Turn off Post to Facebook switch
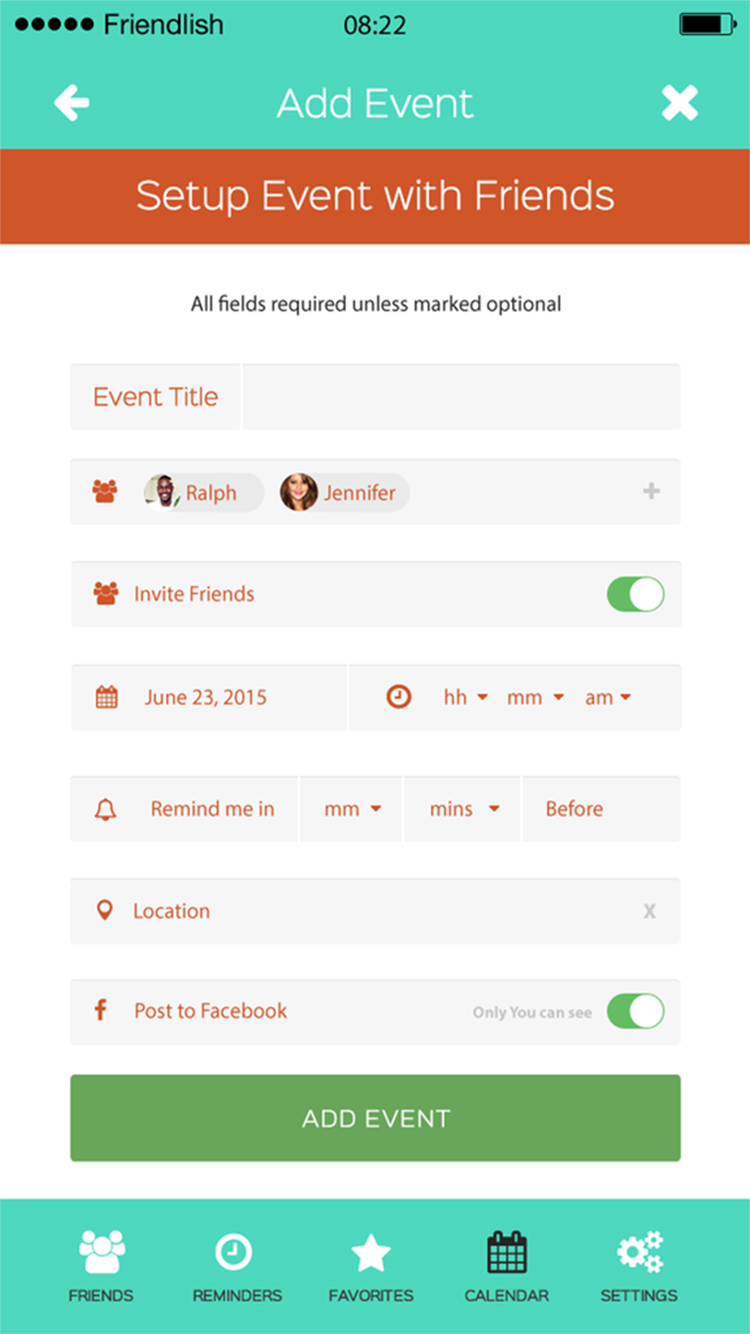750x1334 pixels. click(635, 1011)
